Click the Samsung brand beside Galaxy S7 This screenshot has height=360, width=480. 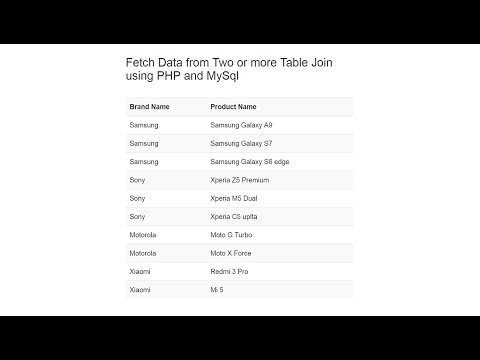pos(144,143)
